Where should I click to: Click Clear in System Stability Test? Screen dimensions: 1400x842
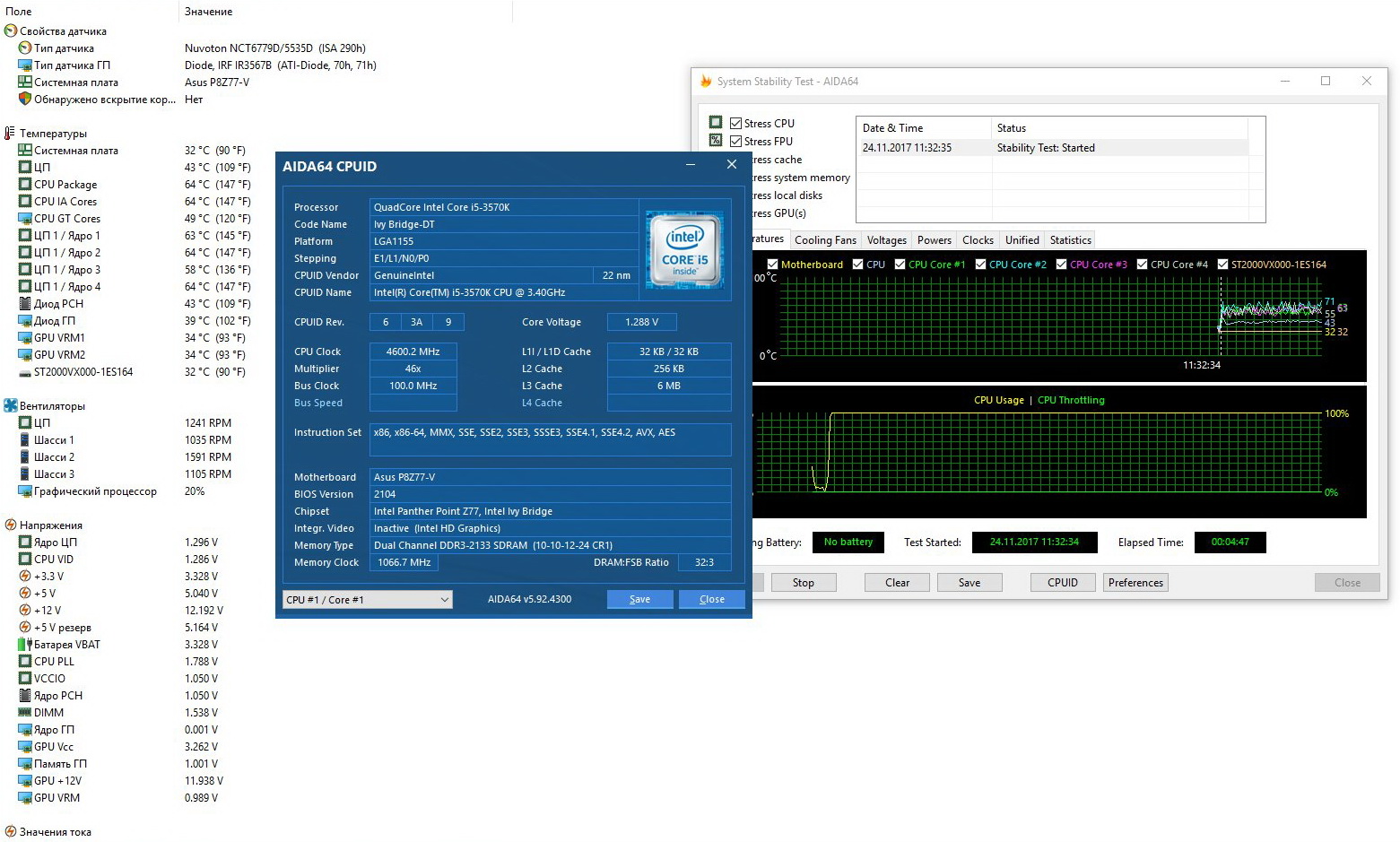[898, 582]
